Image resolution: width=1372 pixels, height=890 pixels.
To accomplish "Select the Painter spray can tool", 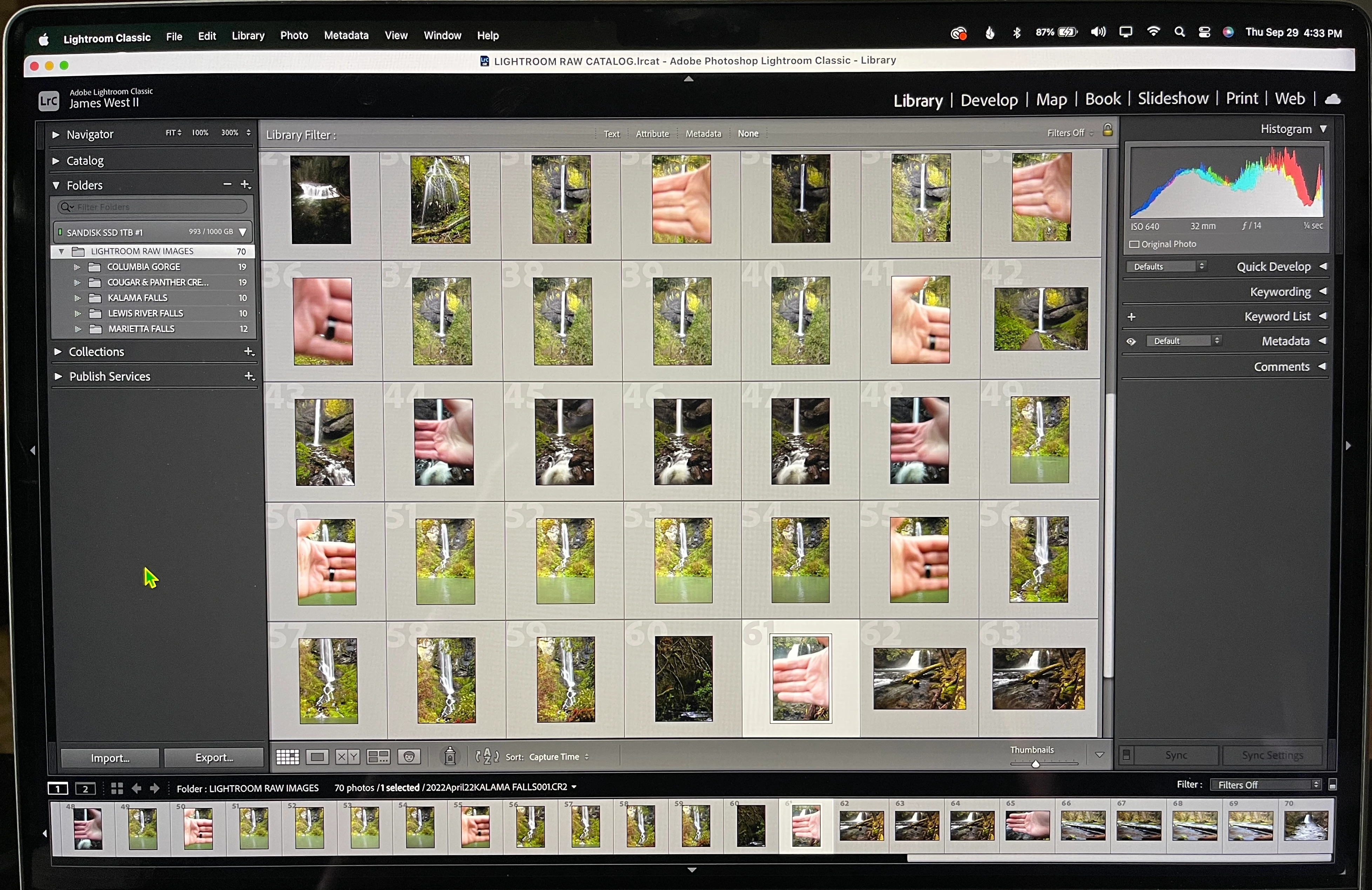I will coord(450,756).
